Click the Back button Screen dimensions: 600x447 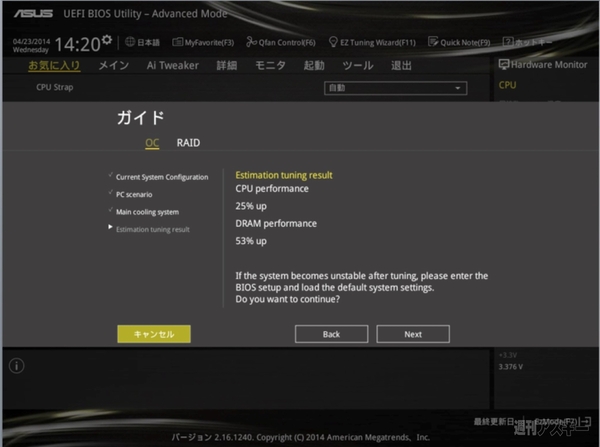point(331,334)
